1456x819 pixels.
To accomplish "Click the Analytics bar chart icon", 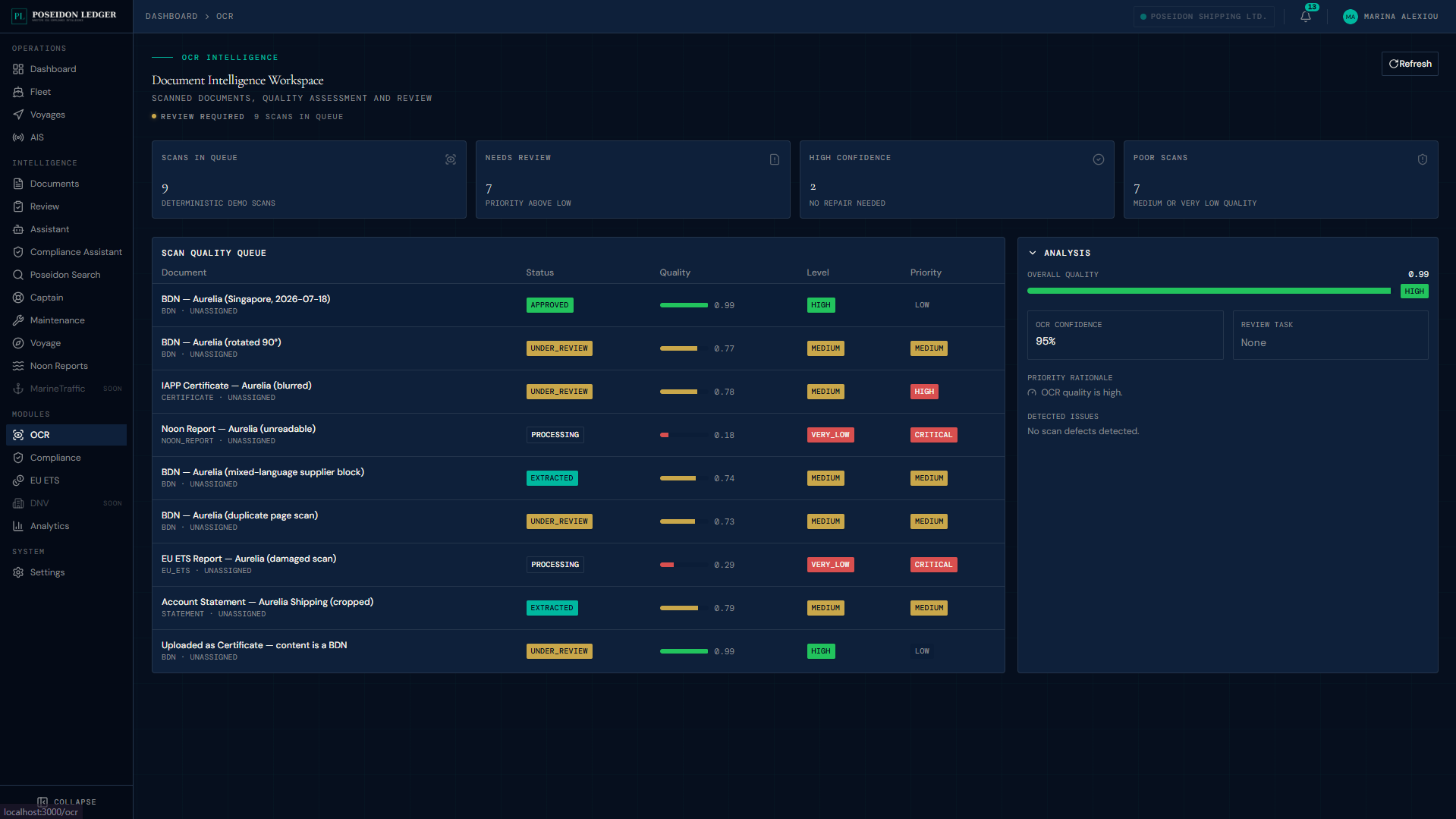I will 18,526.
